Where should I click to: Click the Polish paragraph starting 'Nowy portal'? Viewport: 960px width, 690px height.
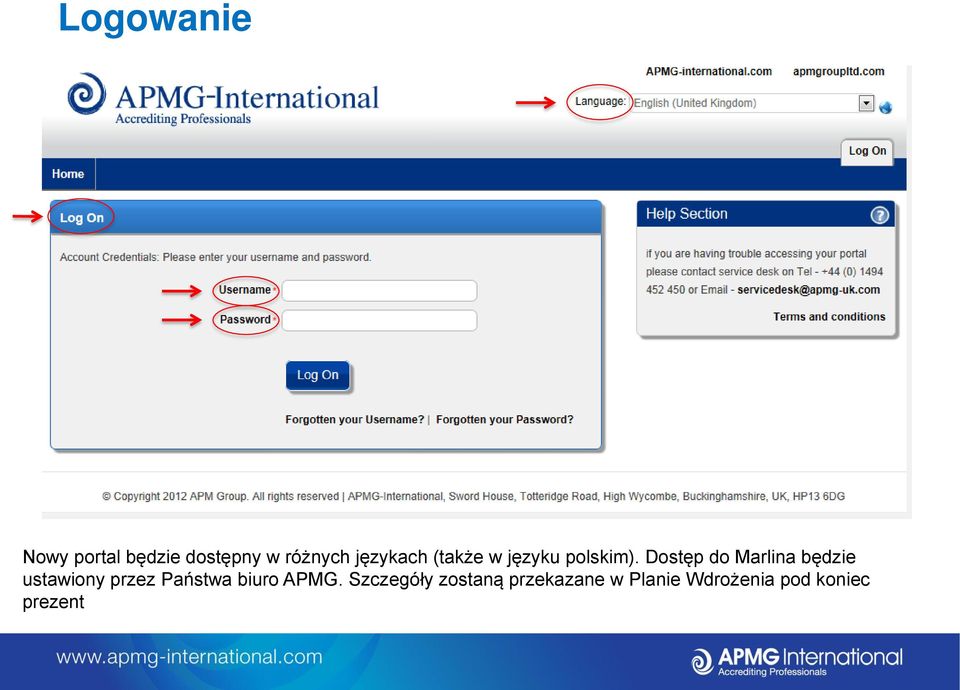pos(446,579)
